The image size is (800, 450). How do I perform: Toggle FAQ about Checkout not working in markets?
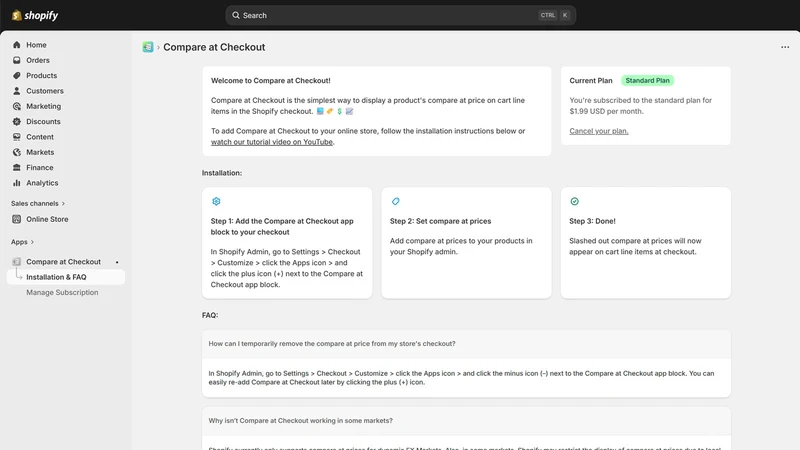(466, 421)
